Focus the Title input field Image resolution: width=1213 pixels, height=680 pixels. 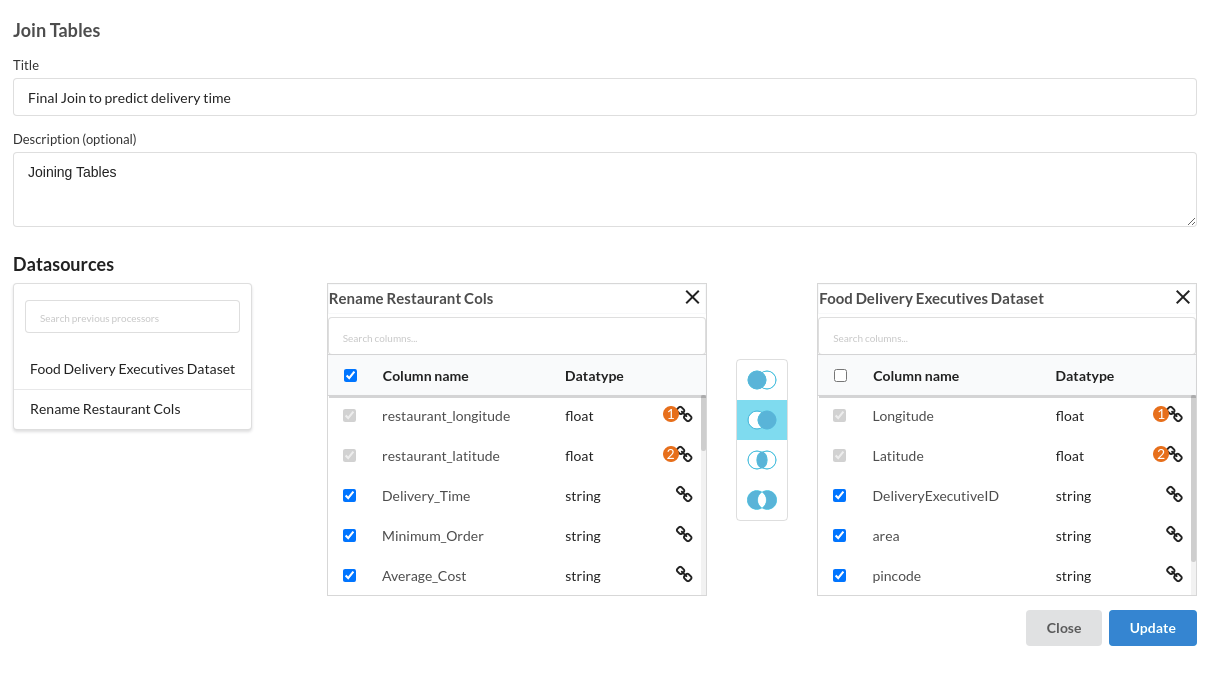pyautogui.click(x=605, y=97)
